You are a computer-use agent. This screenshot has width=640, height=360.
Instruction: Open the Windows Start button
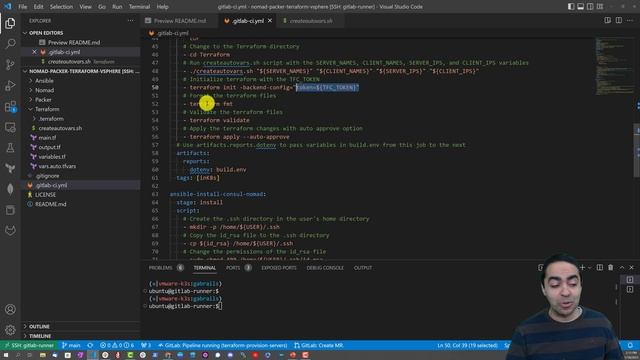pos(6,355)
